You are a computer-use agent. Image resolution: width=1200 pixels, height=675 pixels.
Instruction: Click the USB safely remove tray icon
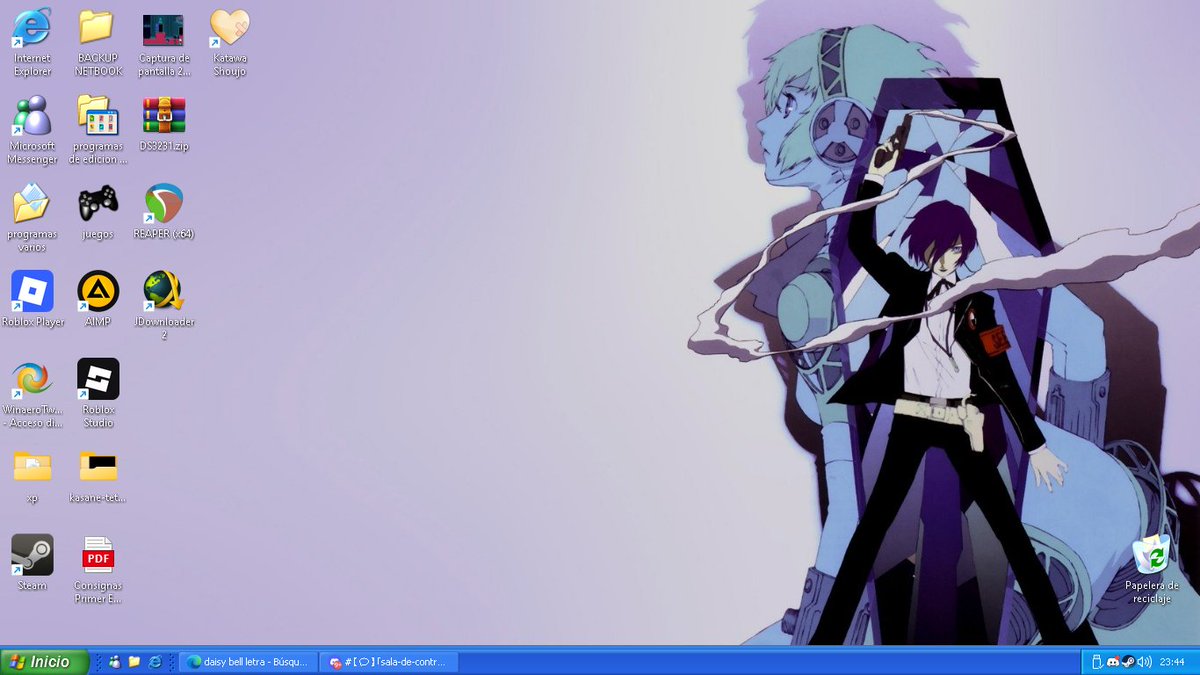coord(1097,662)
